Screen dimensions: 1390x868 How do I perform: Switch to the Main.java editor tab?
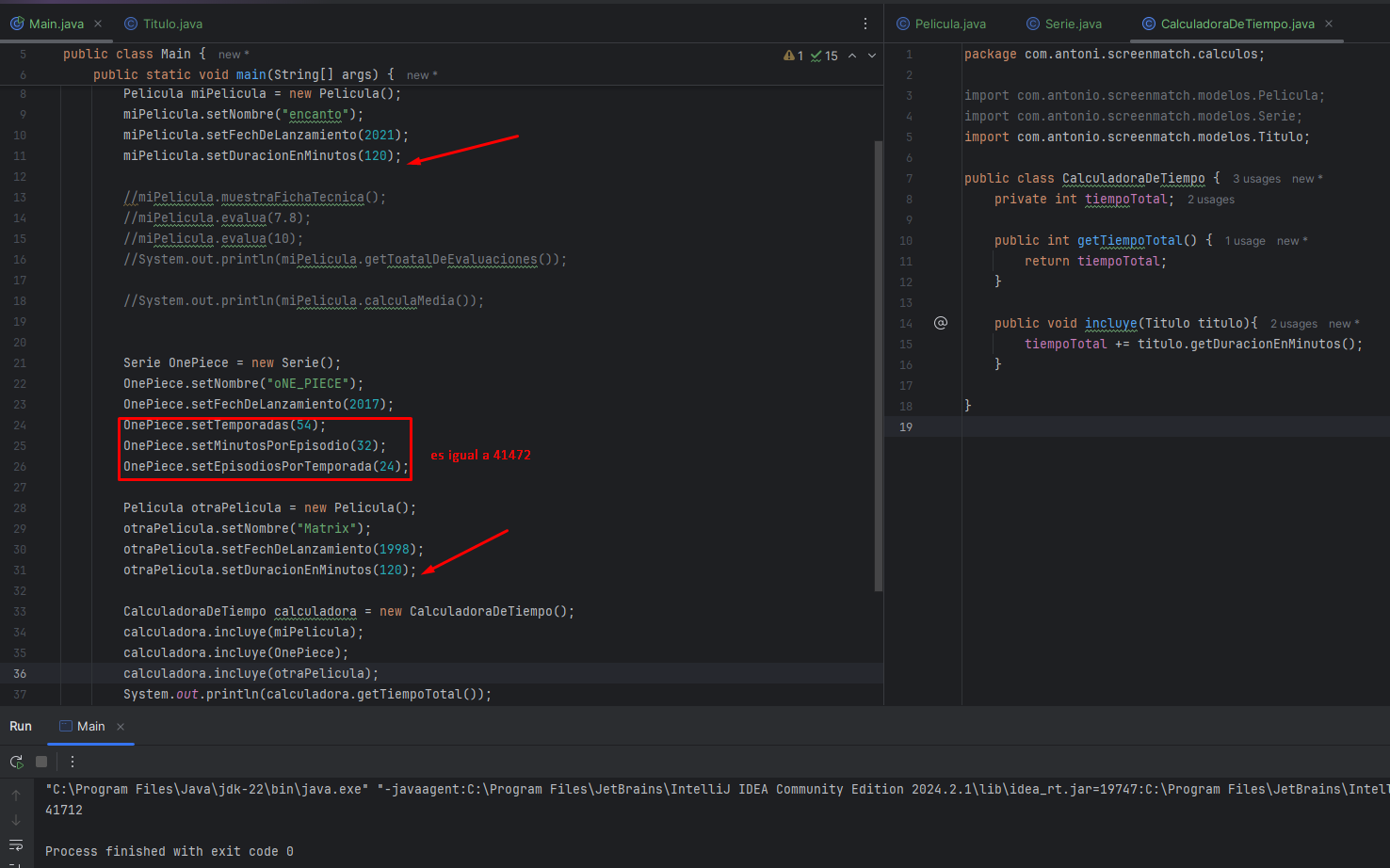point(56,24)
